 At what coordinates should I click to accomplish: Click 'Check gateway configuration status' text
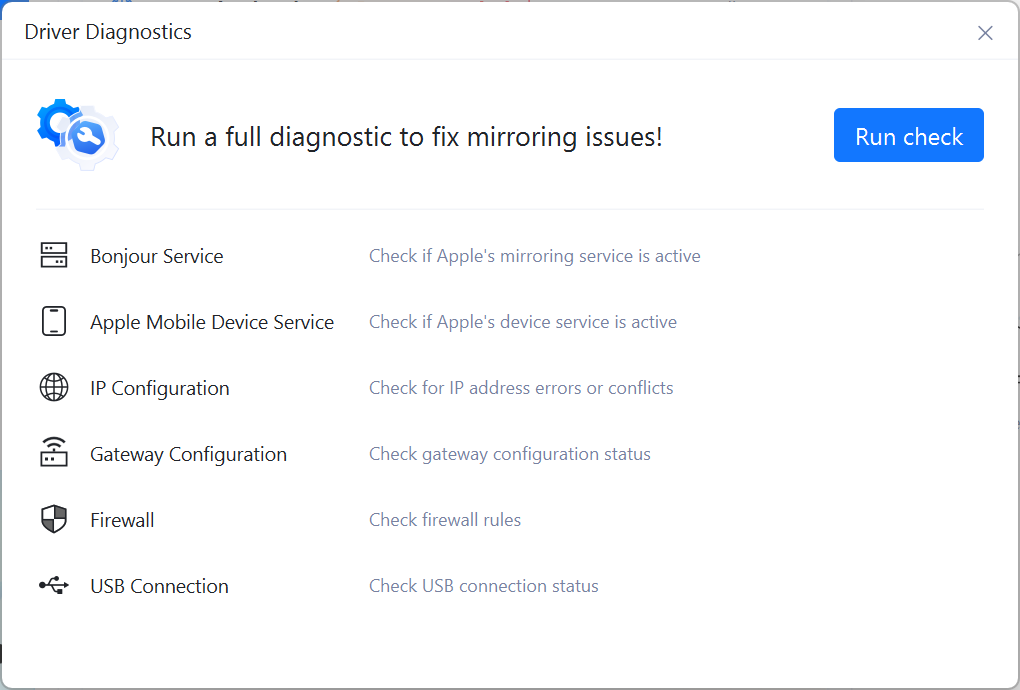(510, 453)
